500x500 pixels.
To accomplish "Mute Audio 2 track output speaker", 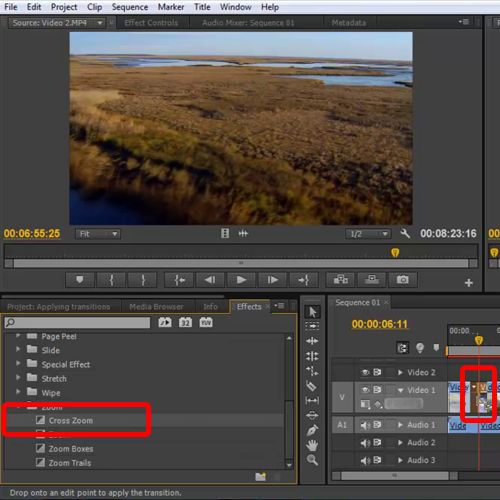I will [x=365, y=443].
